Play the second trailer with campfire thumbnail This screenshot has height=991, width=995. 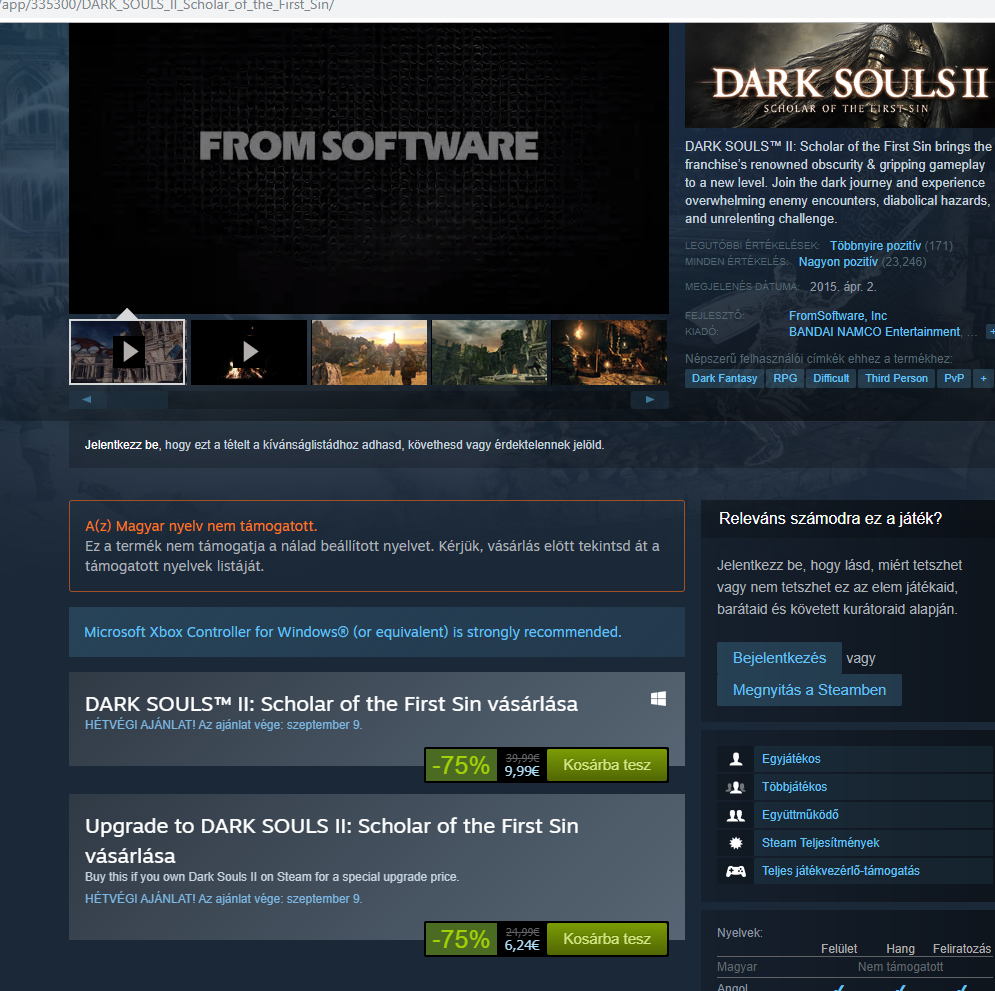[249, 352]
